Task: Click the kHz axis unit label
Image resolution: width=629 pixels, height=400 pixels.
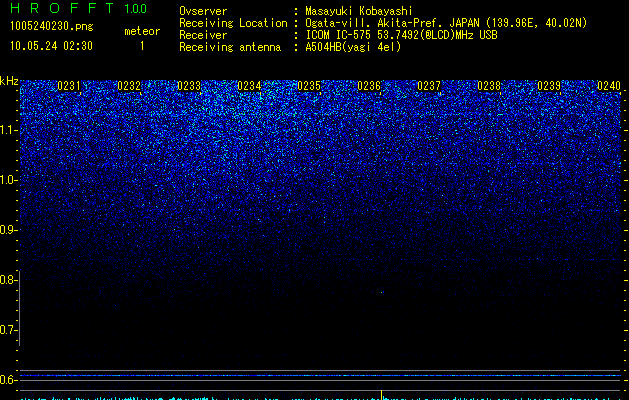Action: click(x=9, y=81)
